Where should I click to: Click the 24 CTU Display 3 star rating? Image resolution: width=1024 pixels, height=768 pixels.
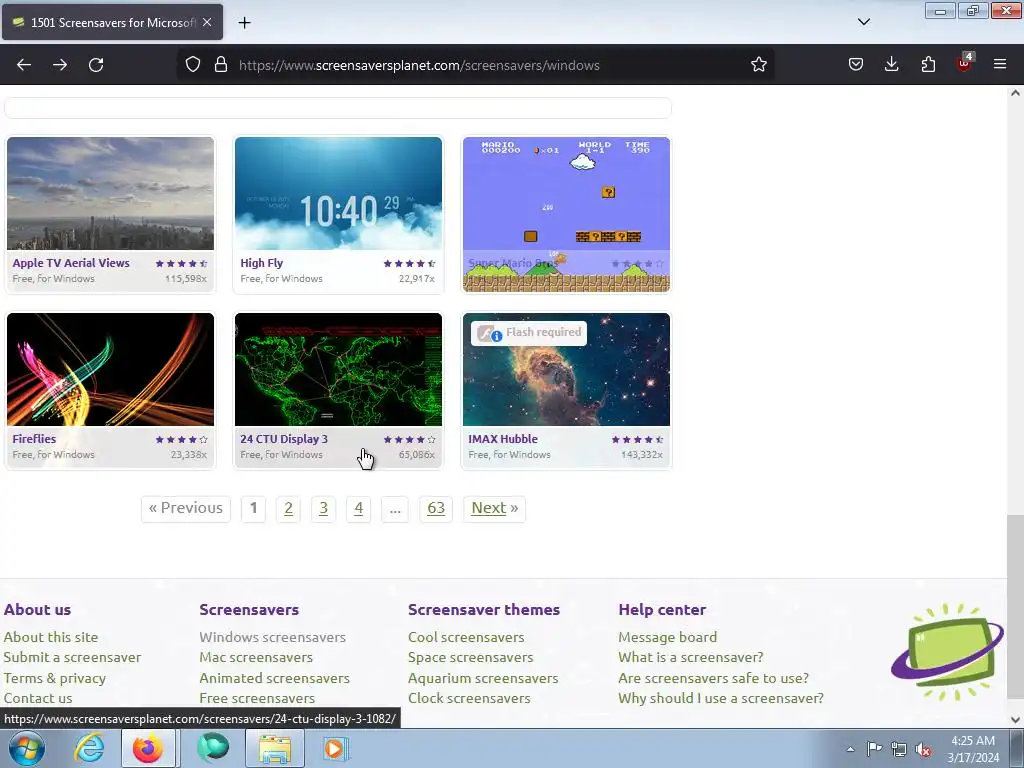click(x=409, y=440)
